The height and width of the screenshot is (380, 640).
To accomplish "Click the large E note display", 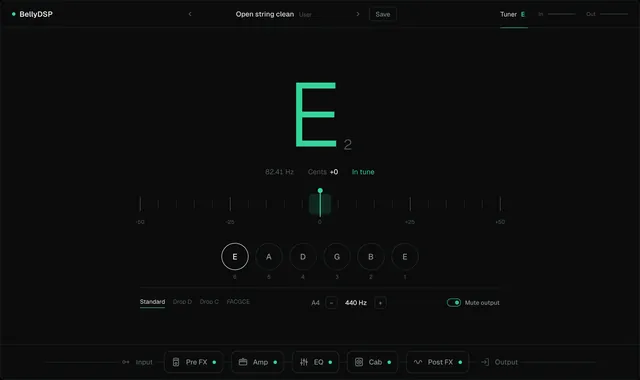I will point(316,115).
